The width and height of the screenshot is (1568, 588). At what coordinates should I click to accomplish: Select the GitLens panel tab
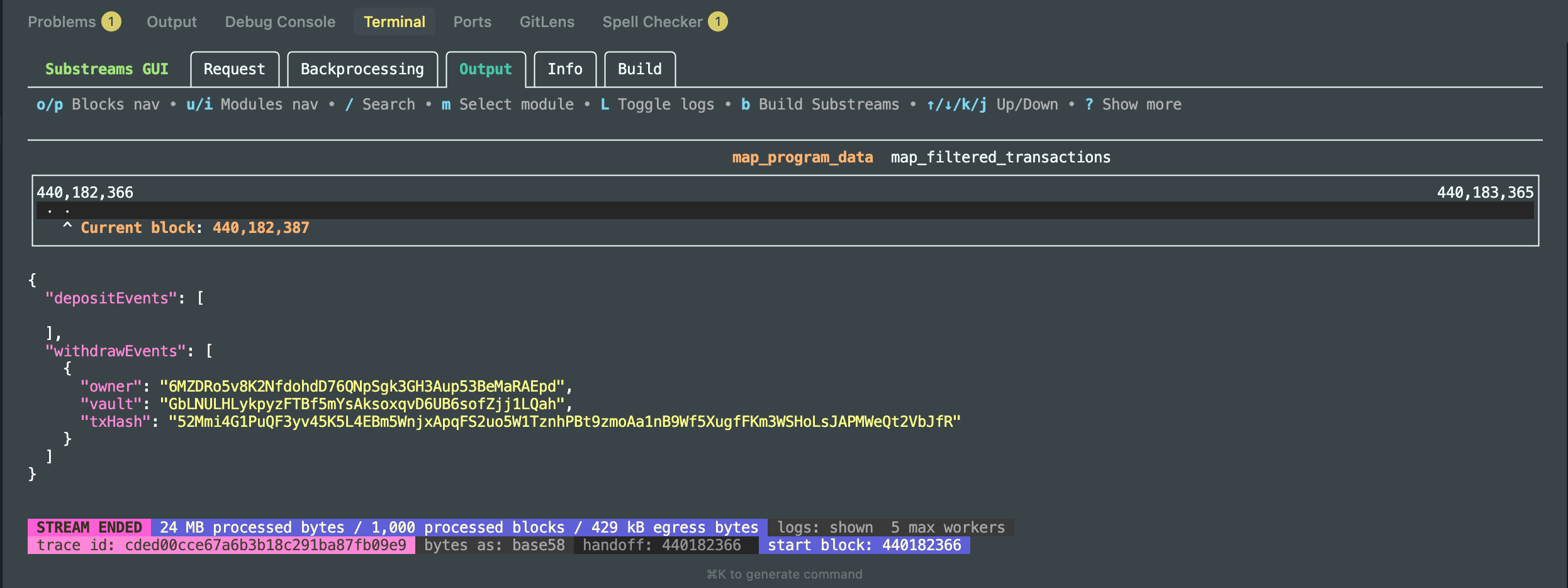pos(547,22)
